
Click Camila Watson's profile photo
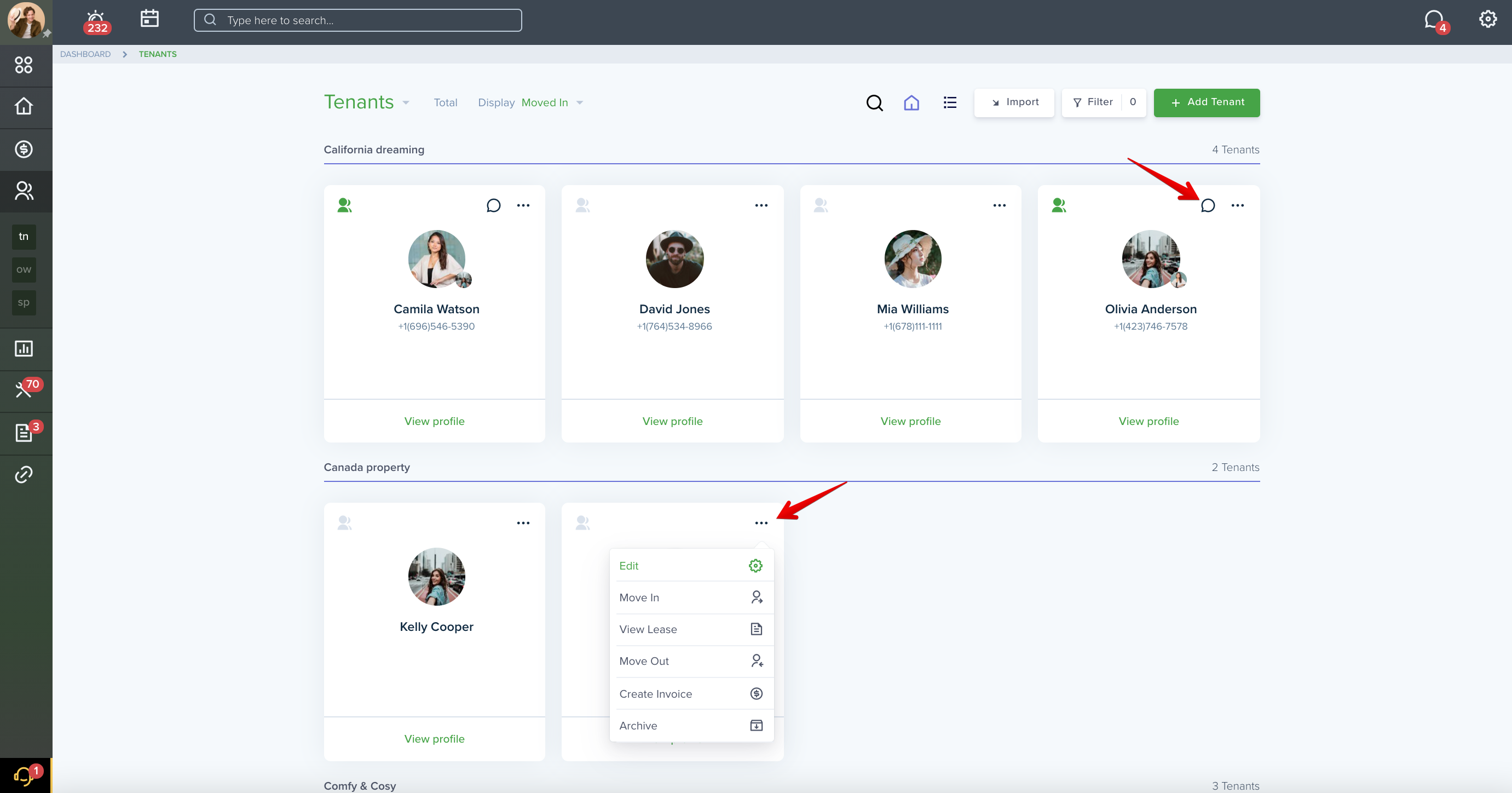[x=437, y=258]
